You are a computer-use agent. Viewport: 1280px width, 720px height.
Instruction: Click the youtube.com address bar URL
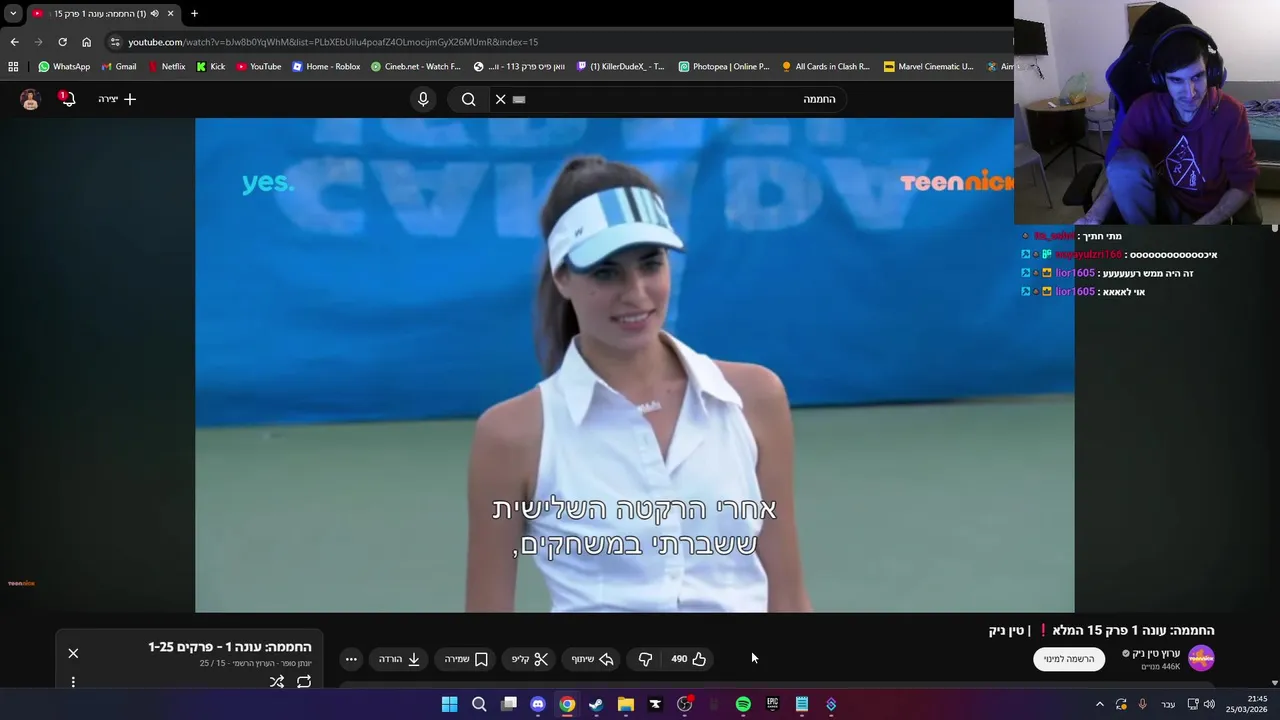click(x=333, y=42)
